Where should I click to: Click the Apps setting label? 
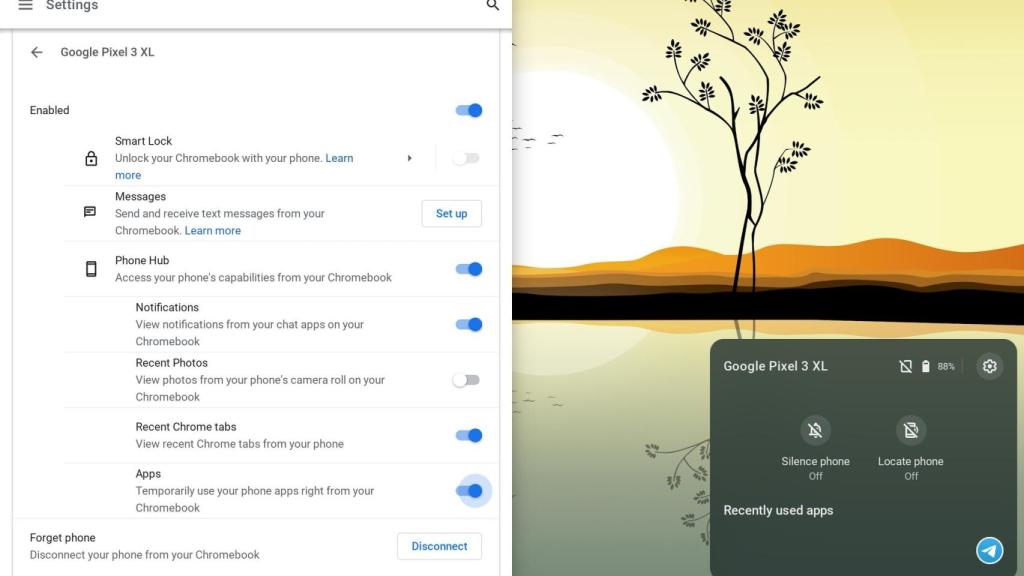pyautogui.click(x=148, y=474)
